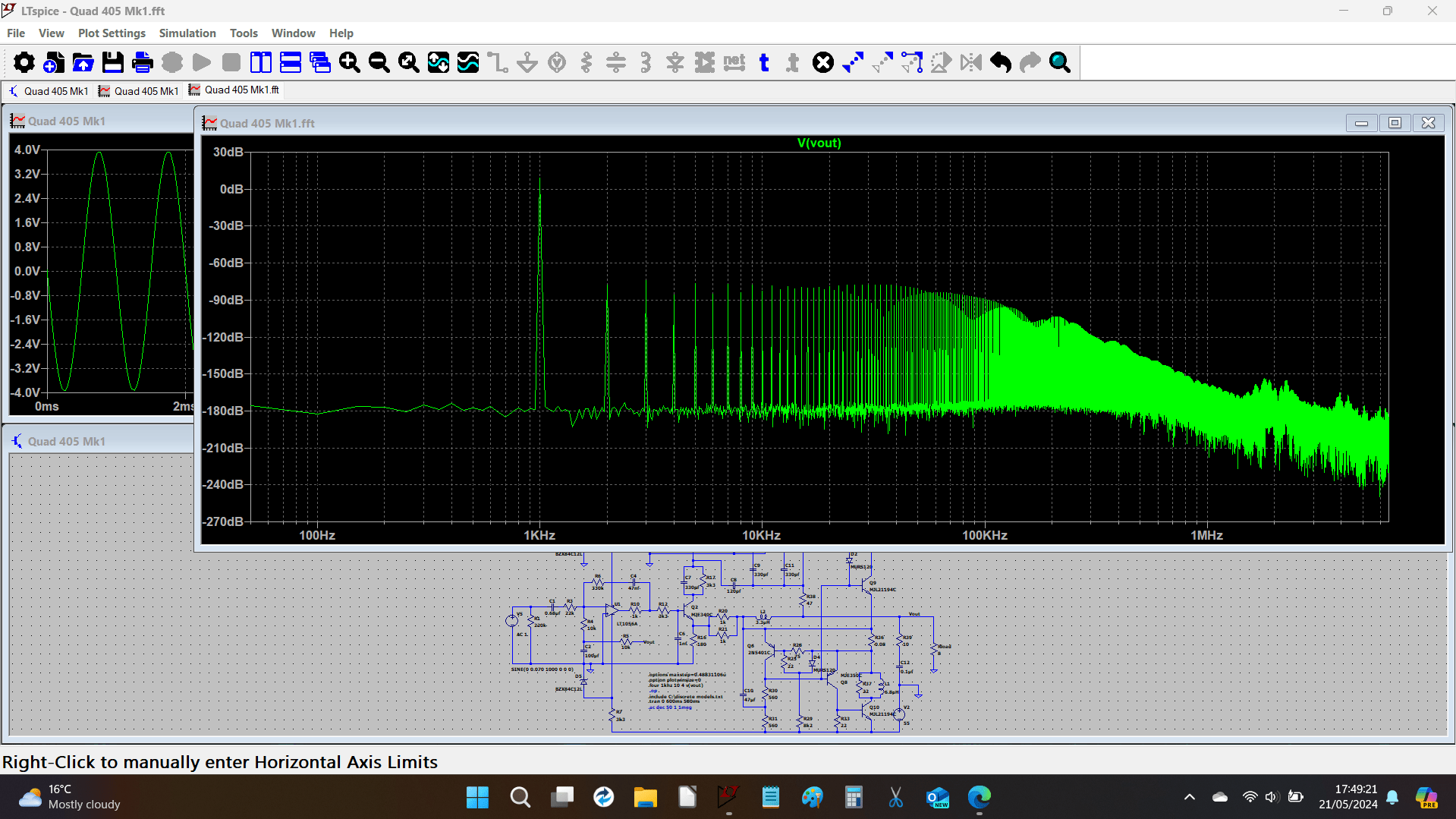Halt the simulation with the stop icon
The height and width of the screenshot is (819, 1456).
[231, 62]
